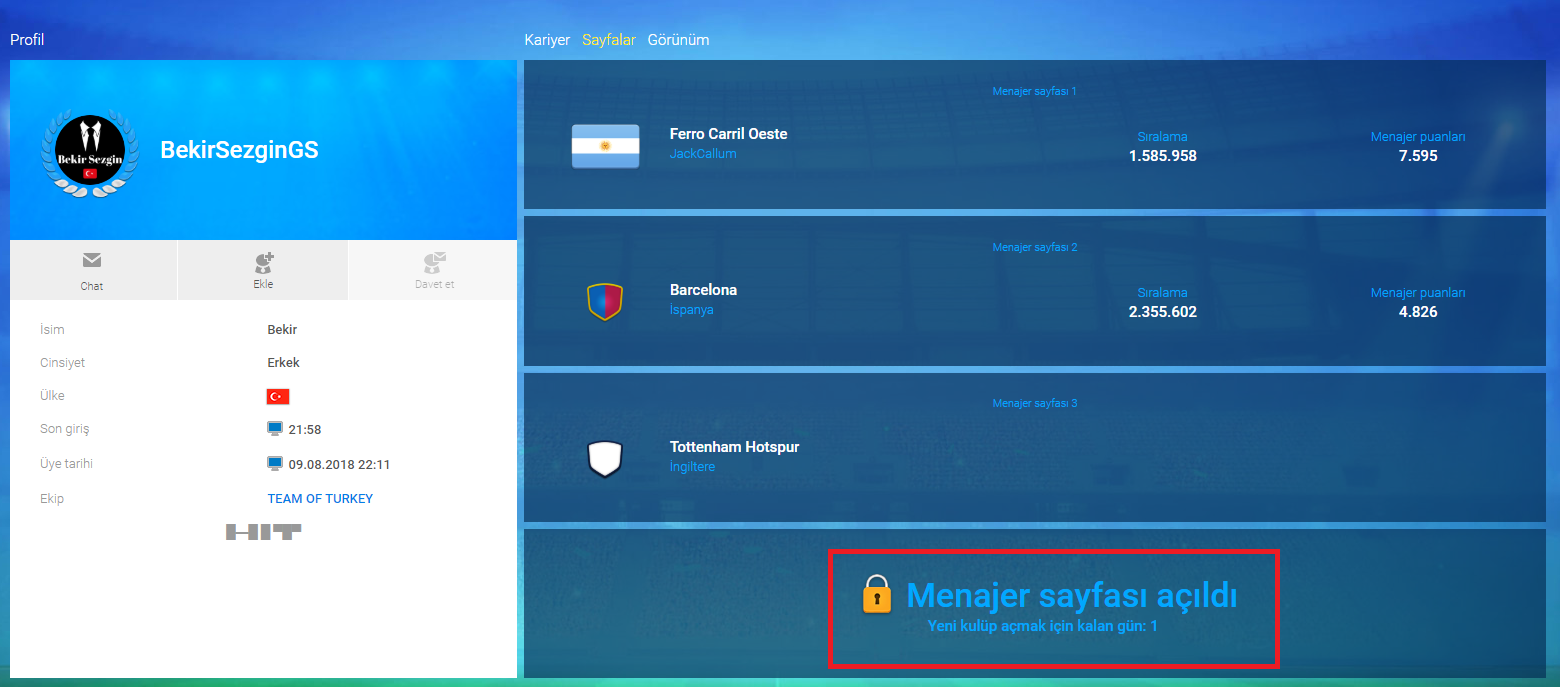Select the Tottenham Hotspur club name
Image resolution: width=1560 pixels, height=687 pixels.
pyautogui.click(x=735, y=447)
